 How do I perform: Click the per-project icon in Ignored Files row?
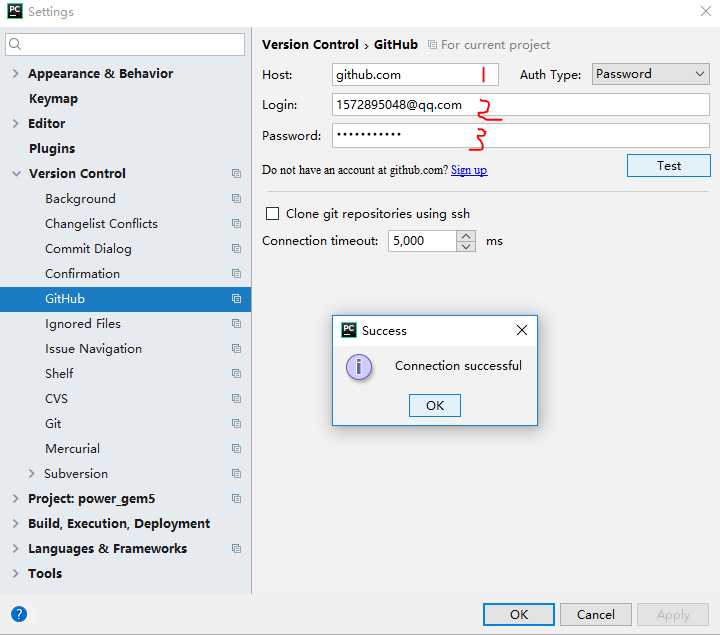(236, 324)
